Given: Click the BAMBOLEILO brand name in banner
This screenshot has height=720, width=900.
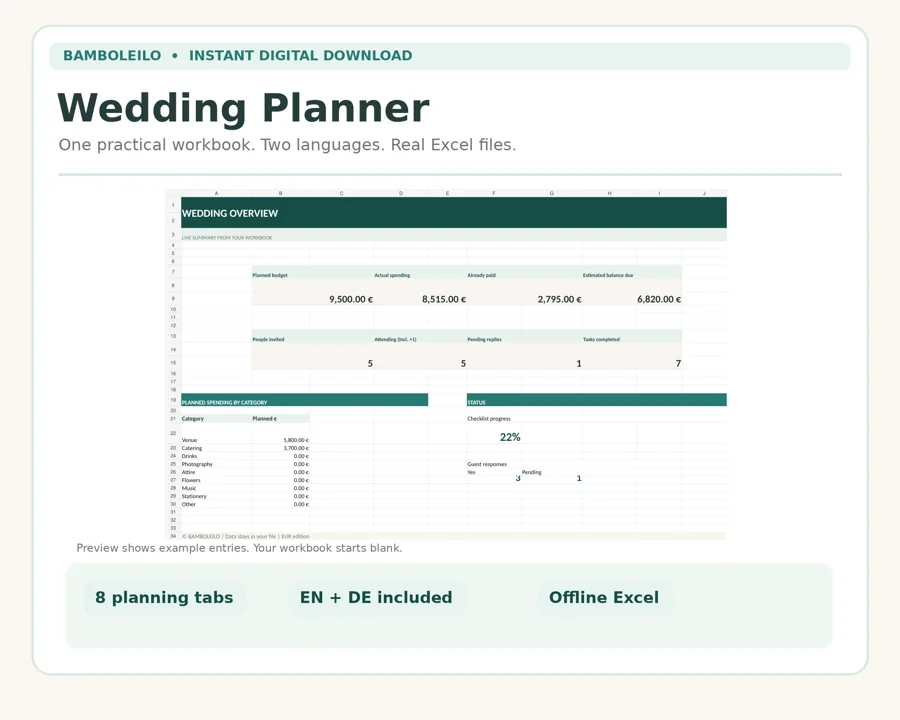Looking at the screenshot, I should tap(112, 56).
